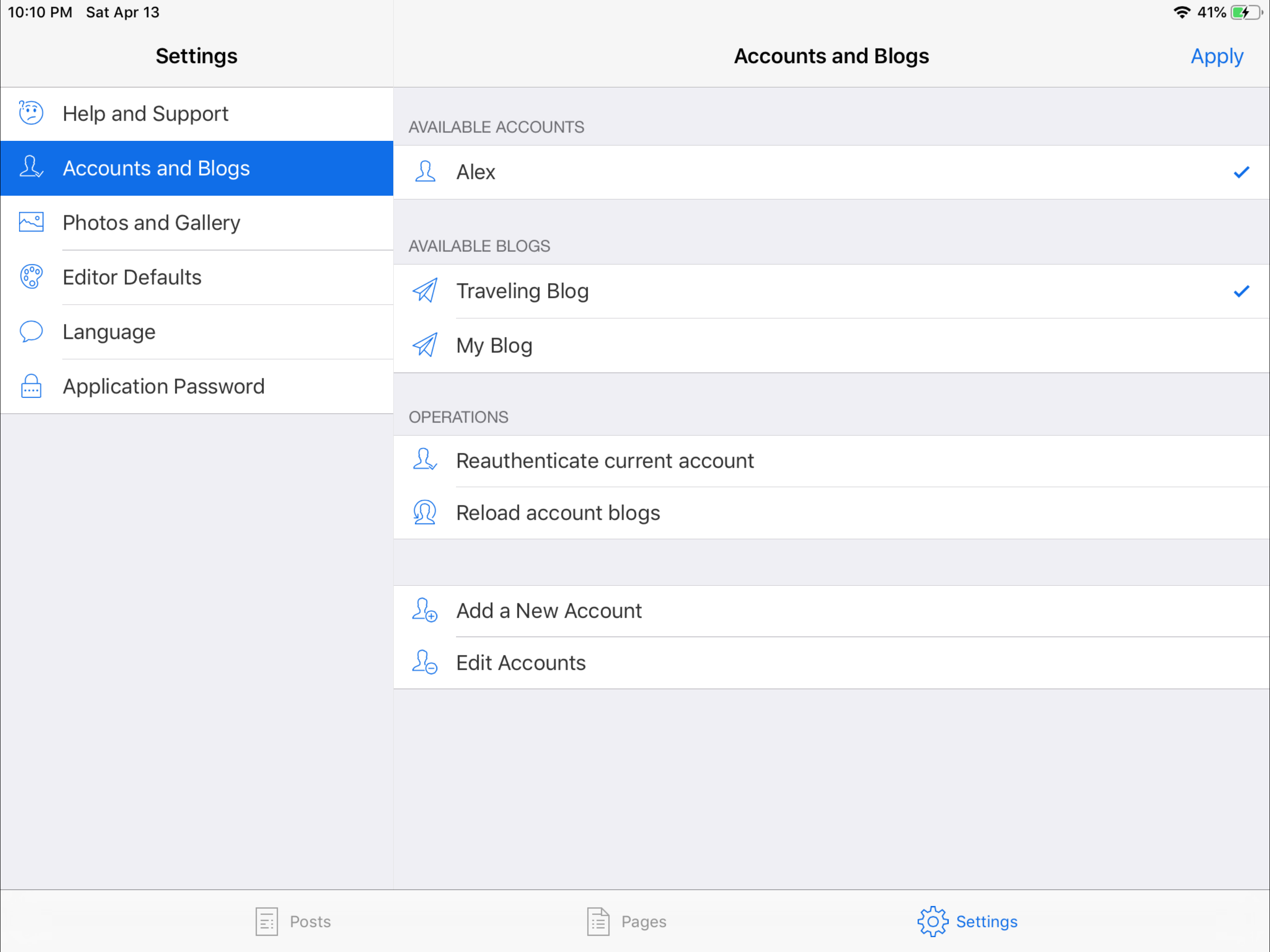This screenshot has height=952, width=1270.
Task: Check the battery charging icon
Action: (x=1246, y=12)
